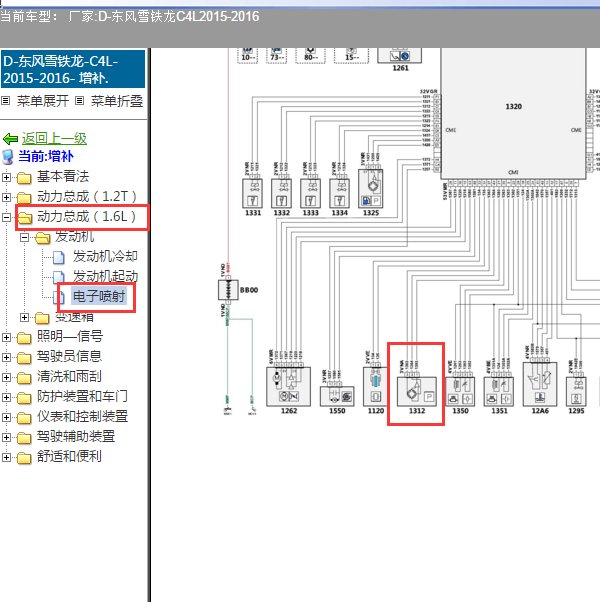Select the 驾驶辅助装置 tree item
This screenshot has height=602, width=600.
tap(76, 436)
